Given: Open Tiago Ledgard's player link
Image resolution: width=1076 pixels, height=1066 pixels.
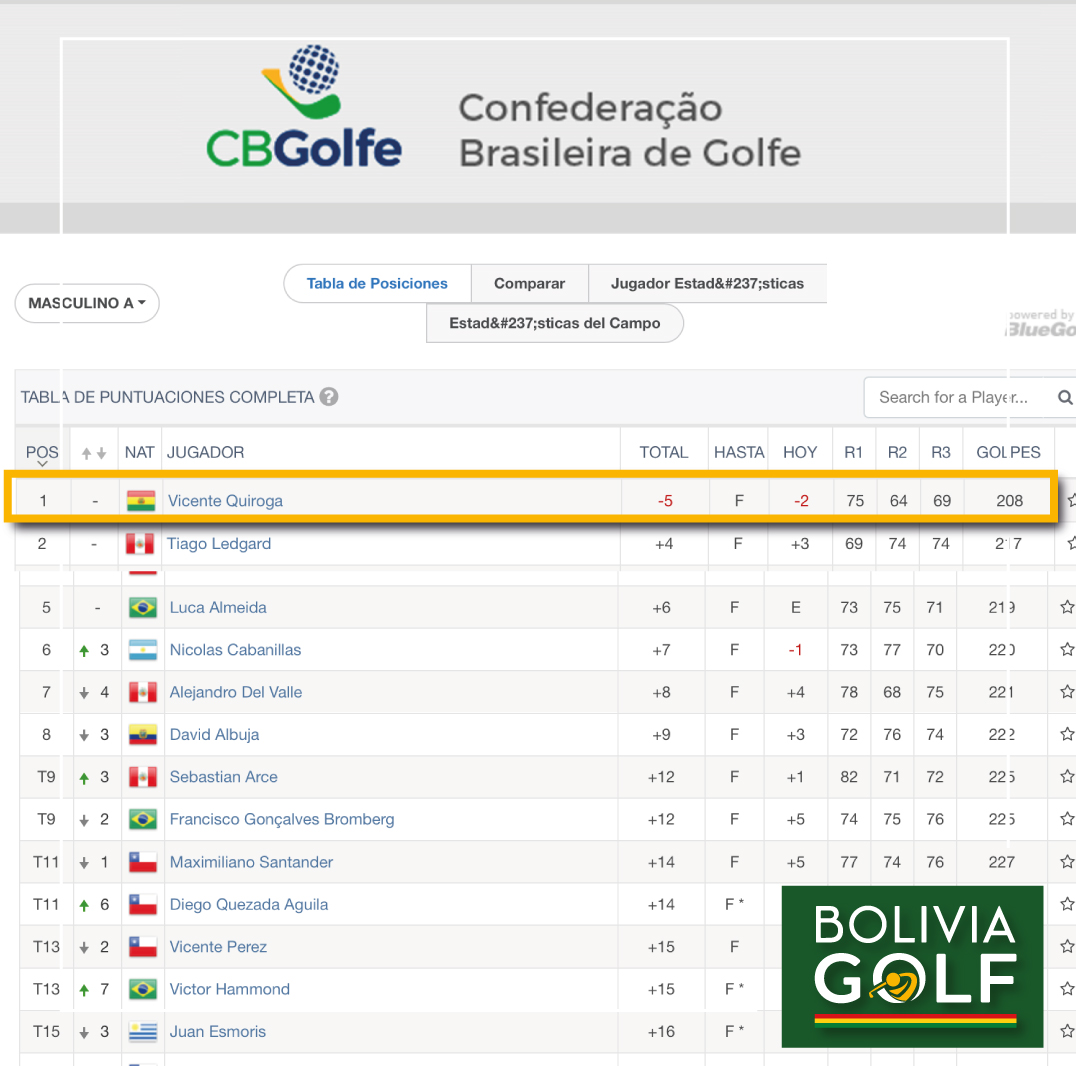Looking at the screenshot, I should [x=219, y=544].
